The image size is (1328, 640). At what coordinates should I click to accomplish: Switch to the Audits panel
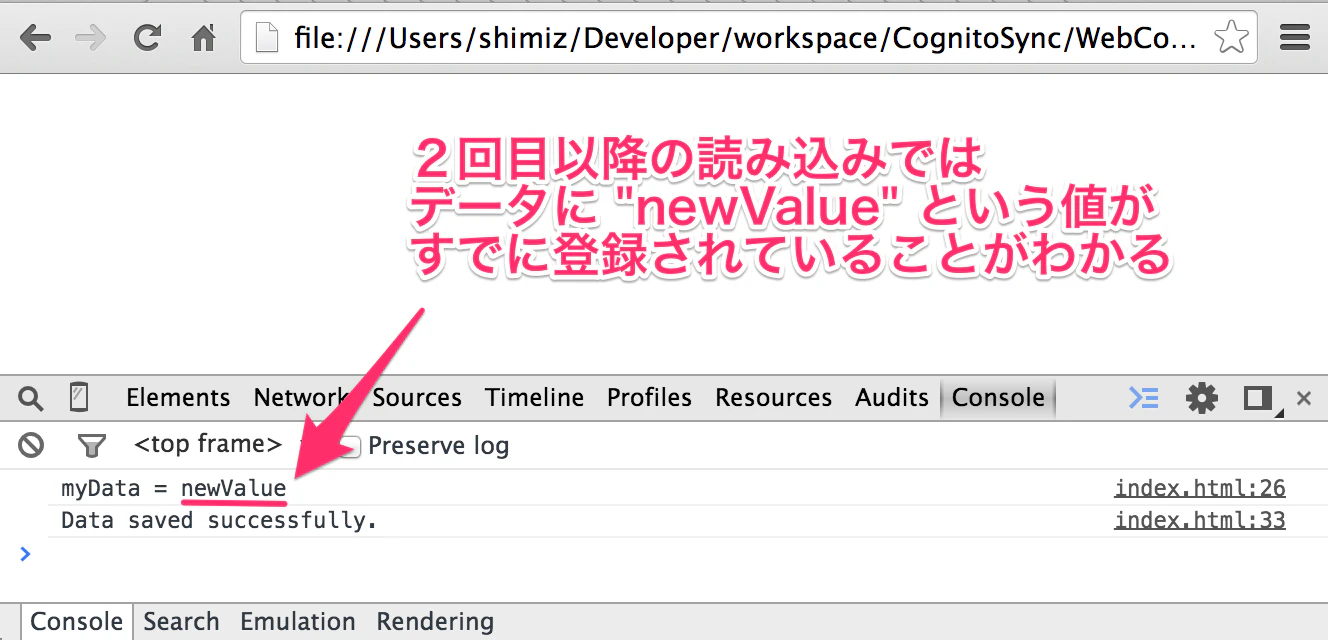[x=892, y=398]
